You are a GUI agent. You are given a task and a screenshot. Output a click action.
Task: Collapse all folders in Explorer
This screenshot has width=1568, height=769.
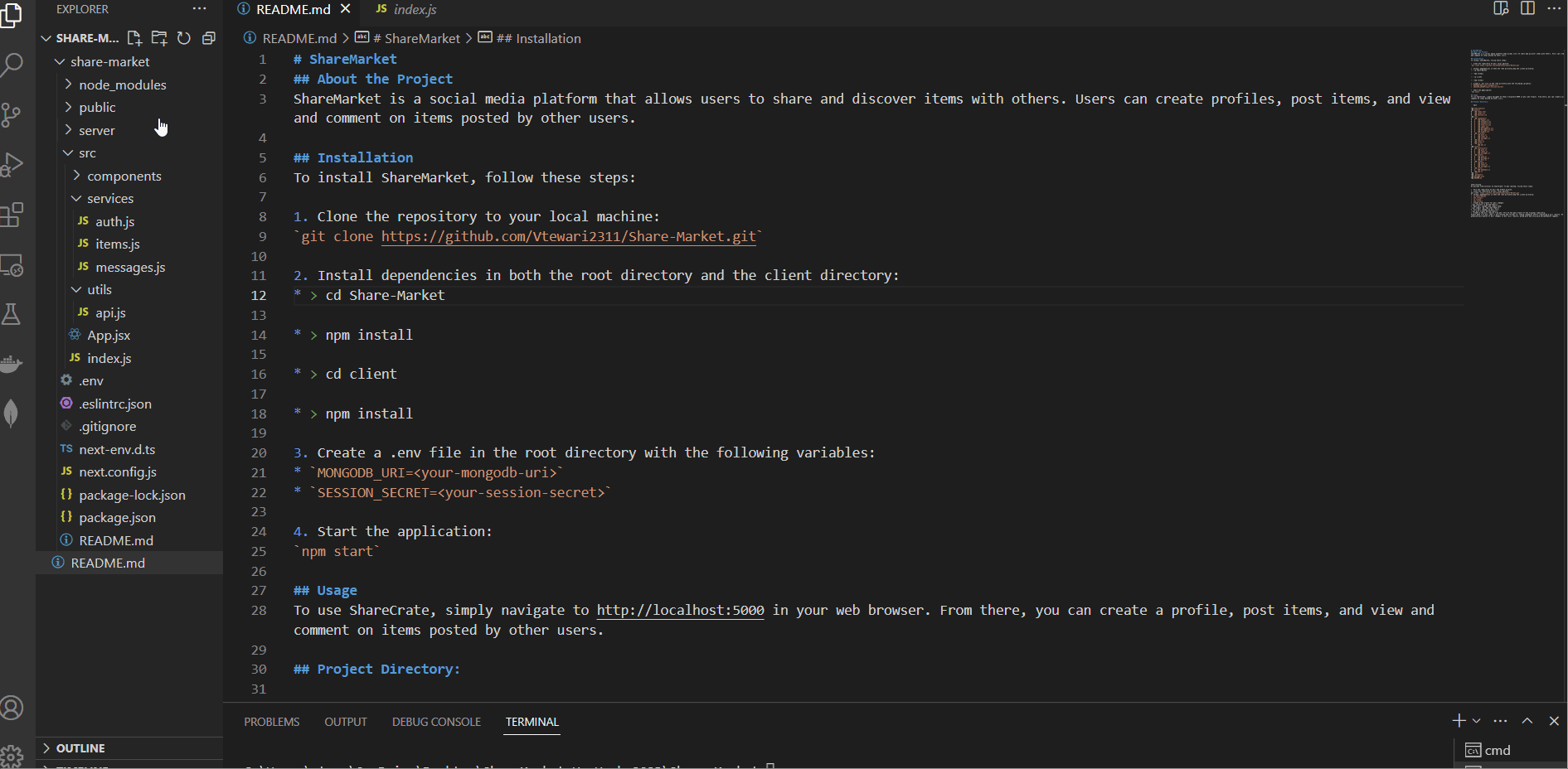click(209, 38)
